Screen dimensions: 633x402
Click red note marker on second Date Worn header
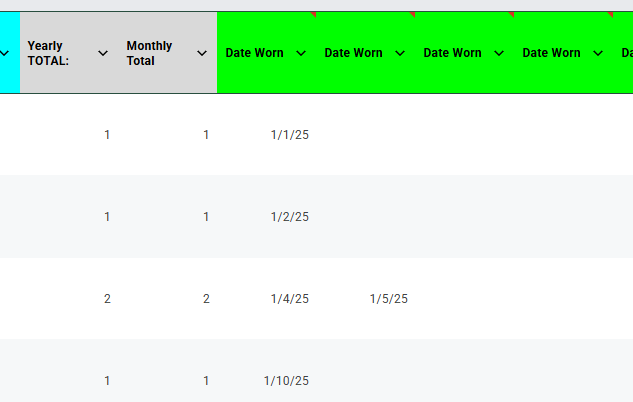coord(411,15)
